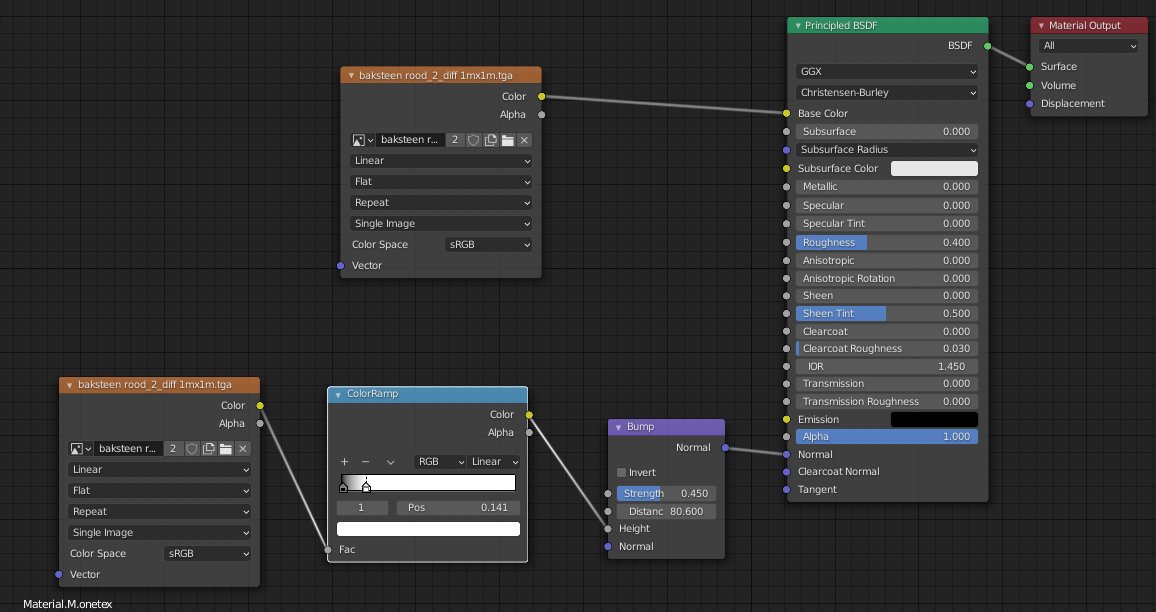Click the Roughness slider at 0.400
Image resolution: width=1156 pixels, height=612 pixels.
click(887, 243)
